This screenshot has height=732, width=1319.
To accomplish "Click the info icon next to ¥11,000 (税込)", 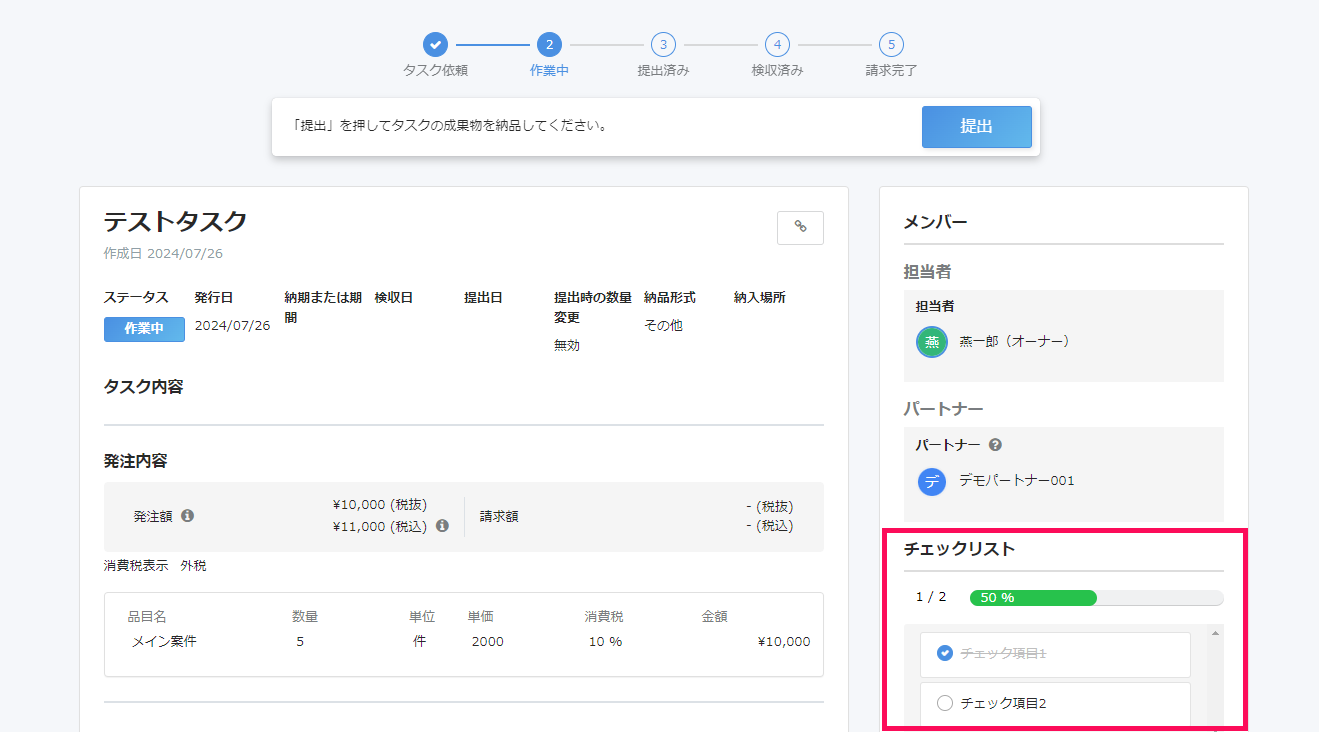I will (x=442, y=526).
